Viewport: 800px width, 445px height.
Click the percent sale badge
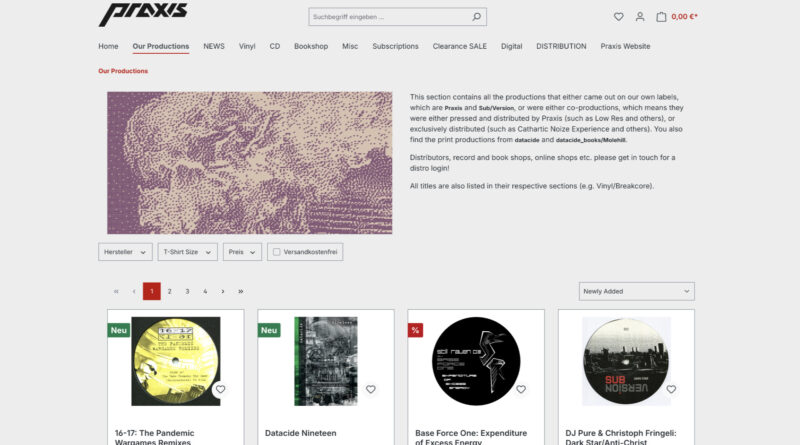[x=415, y=330]
